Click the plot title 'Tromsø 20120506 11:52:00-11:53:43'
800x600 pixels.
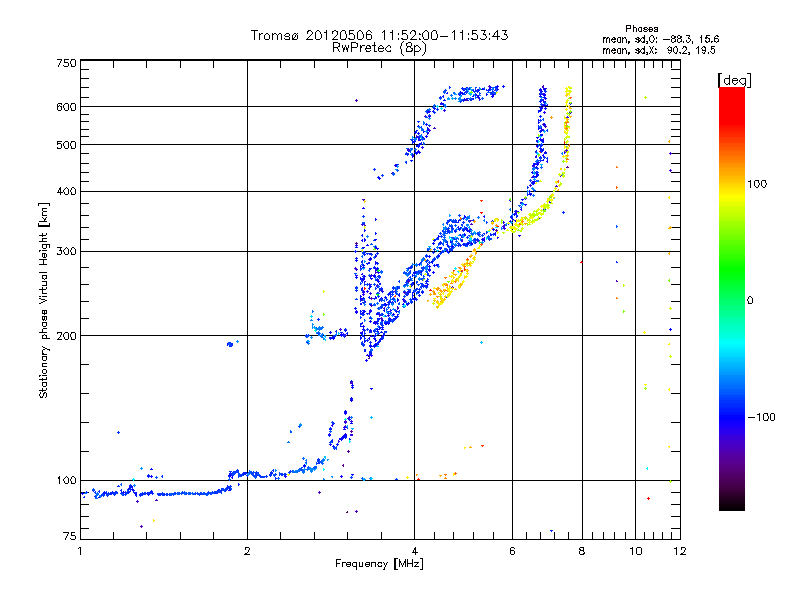click(x=379, y=35)
